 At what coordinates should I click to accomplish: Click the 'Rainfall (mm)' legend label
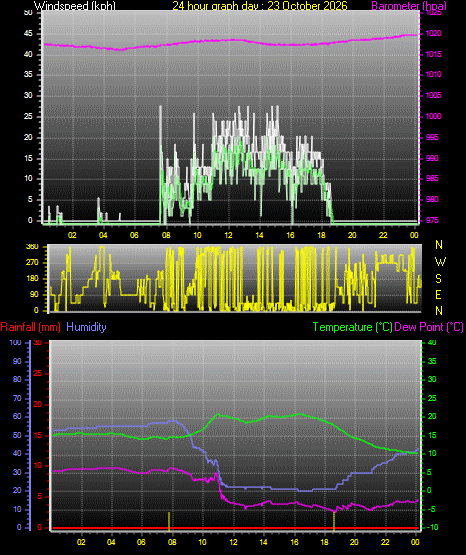[30, 327]
